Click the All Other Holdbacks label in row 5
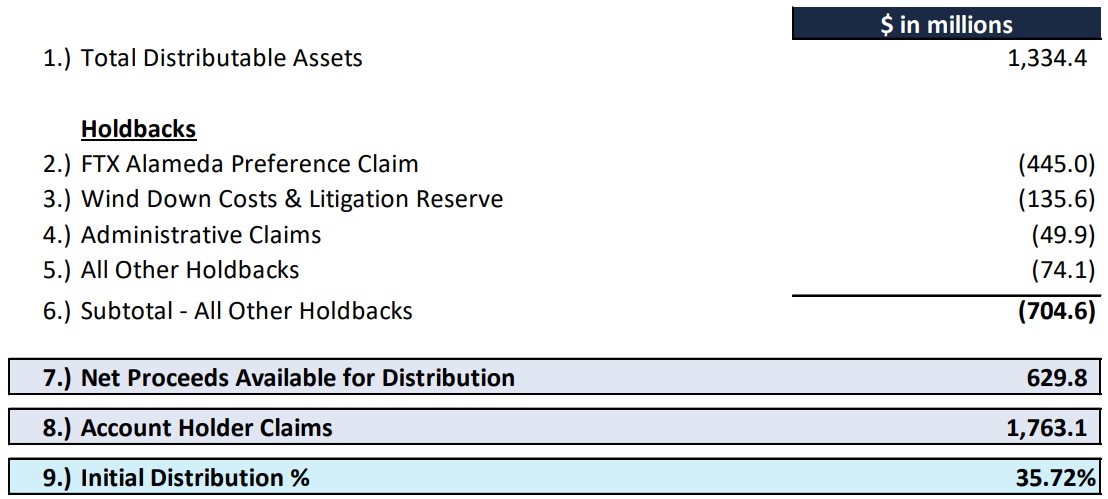The image size is (1108, 499). [x=190, y=270]
